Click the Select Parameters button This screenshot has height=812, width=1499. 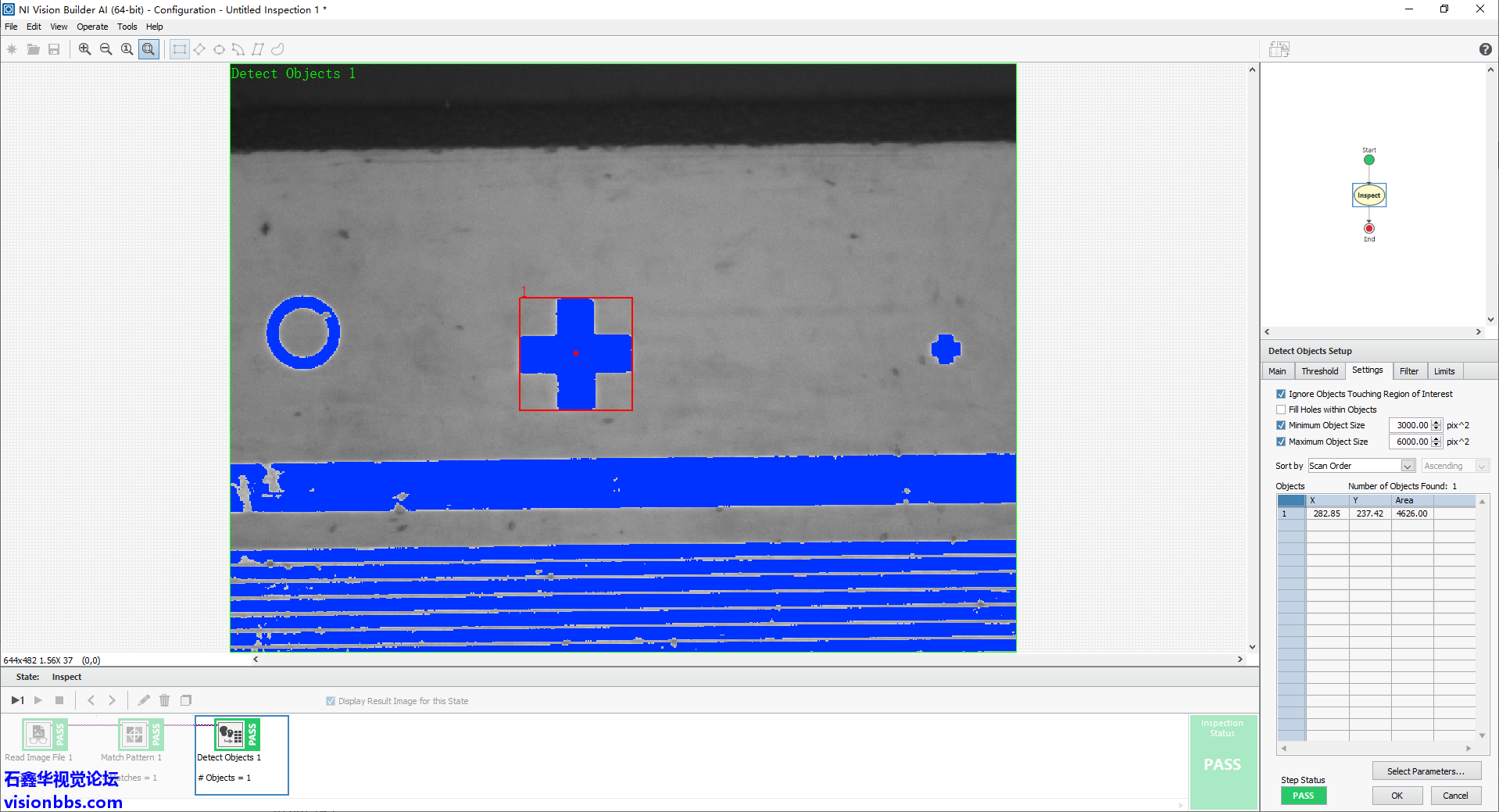point(1426,771)
